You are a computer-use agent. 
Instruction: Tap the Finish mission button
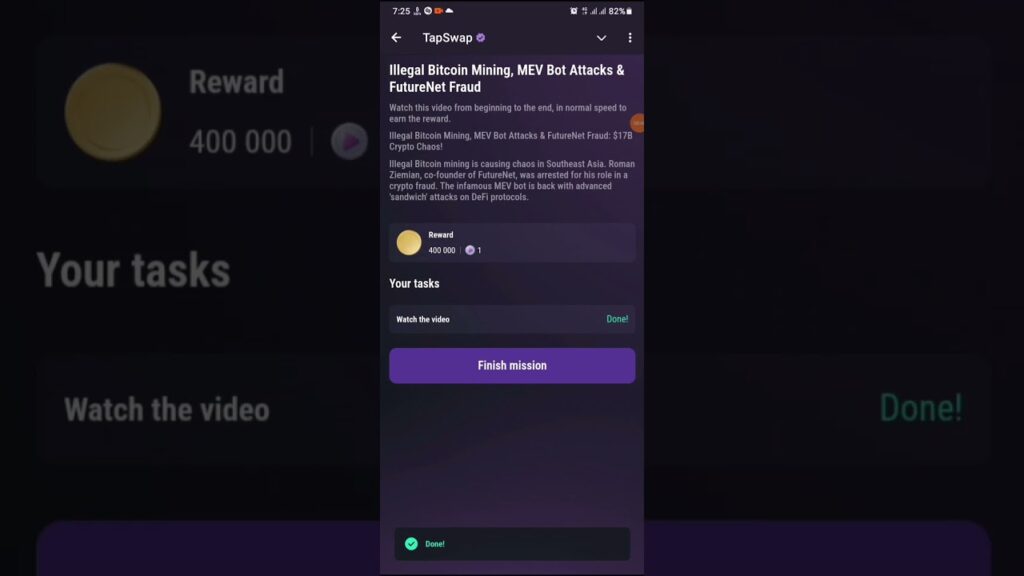[512, 366]
